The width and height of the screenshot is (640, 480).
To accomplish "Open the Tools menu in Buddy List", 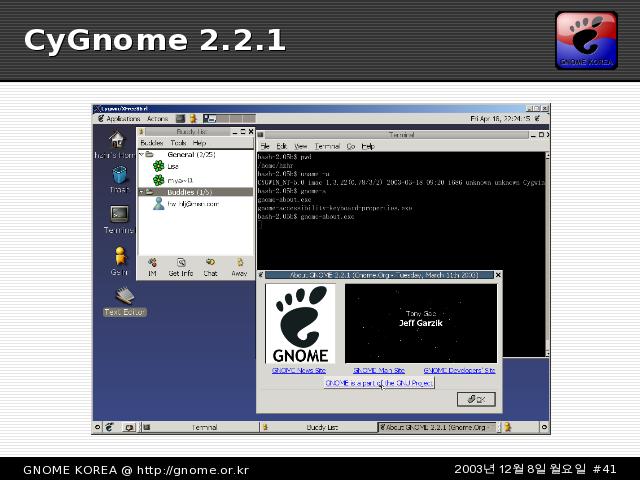I will (x=177, y=143).
